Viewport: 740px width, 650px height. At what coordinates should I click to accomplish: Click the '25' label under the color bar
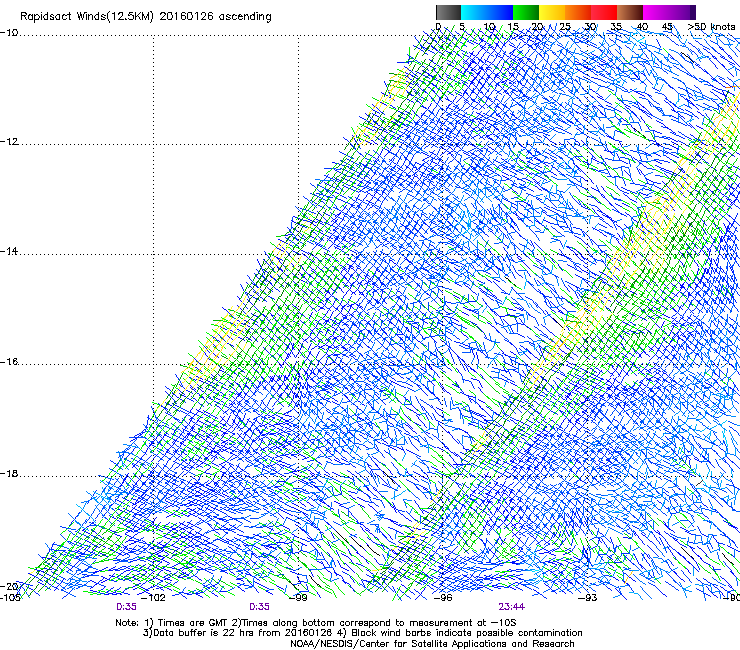click(565, 27)
